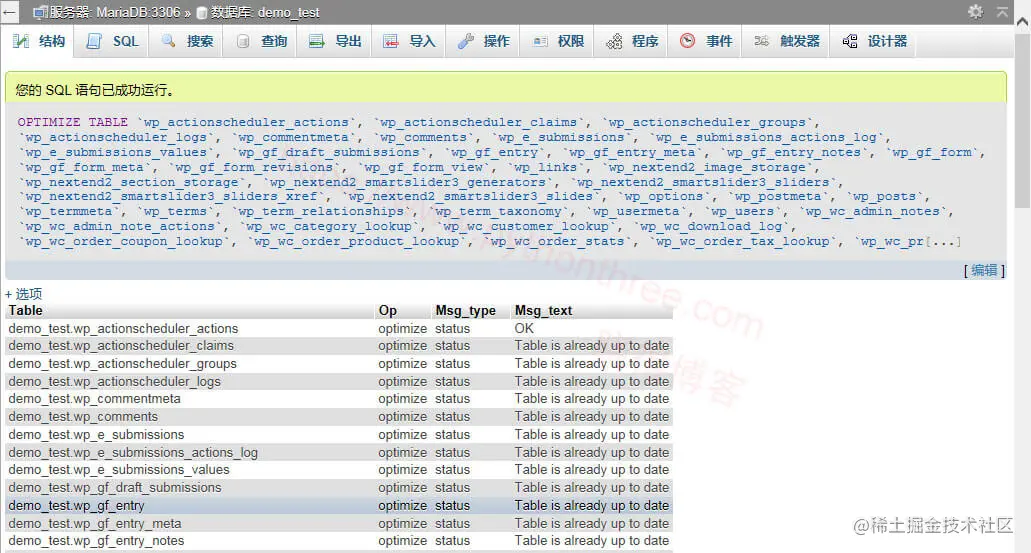
Task: Click the 导入 import icon
Action: pyautogui.click(x=391, y=41)
